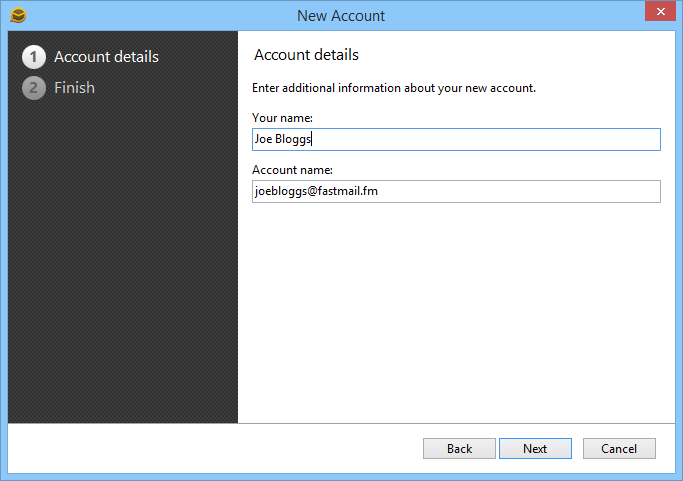
Task: Cancel the New Account wizard
Action: point(619,448)
